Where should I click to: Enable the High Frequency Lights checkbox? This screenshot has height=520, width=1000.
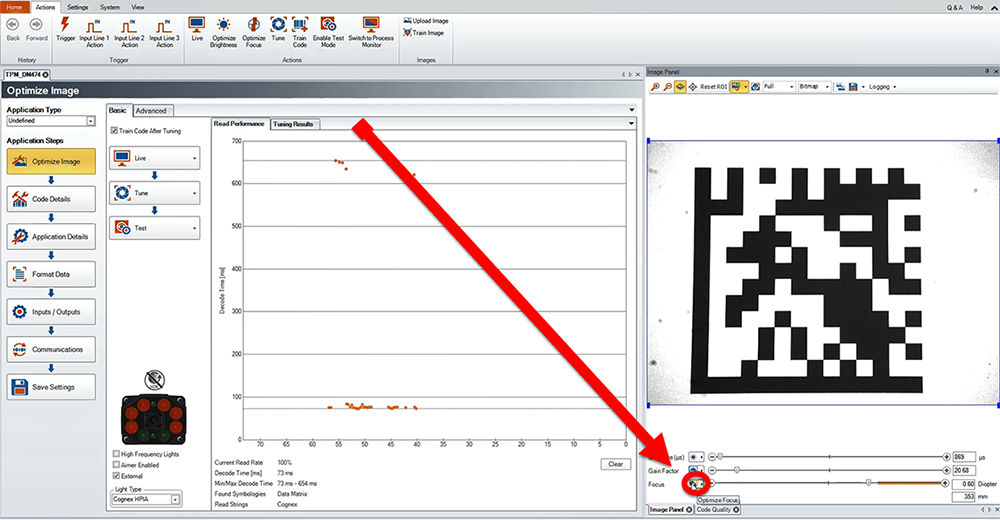pyautogui.click(x=117, y=454)
